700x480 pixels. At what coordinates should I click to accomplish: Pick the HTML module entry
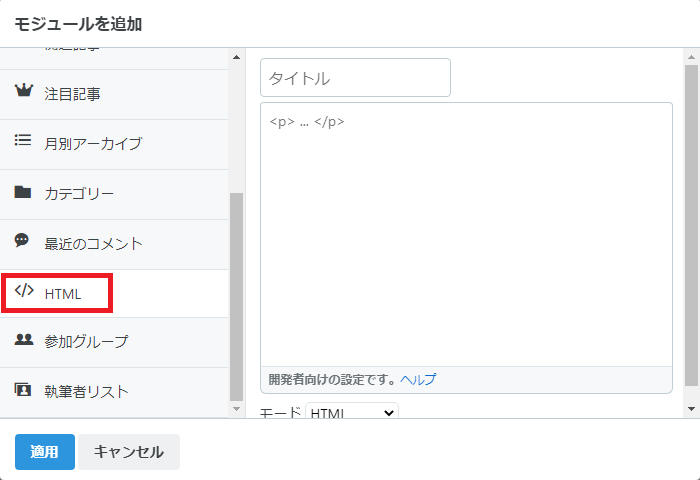(114, 293)
